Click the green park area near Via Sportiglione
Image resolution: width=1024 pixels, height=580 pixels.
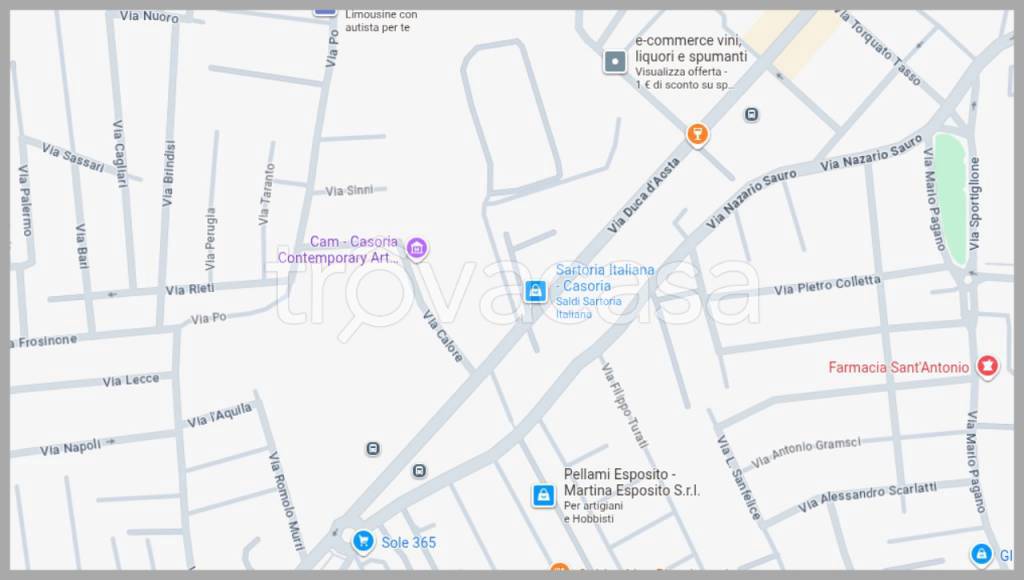(950, 199)
